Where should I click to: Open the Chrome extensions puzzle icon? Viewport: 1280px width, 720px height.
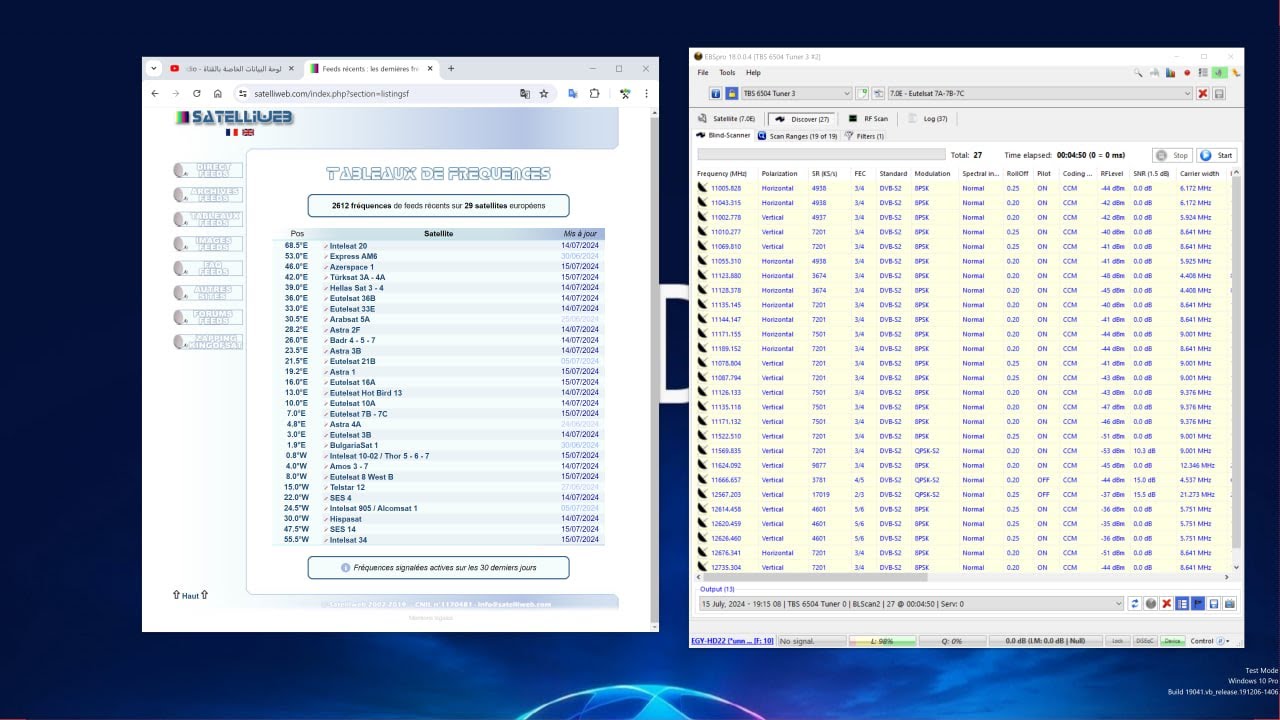pyautogui.click(x=594, y=93)
